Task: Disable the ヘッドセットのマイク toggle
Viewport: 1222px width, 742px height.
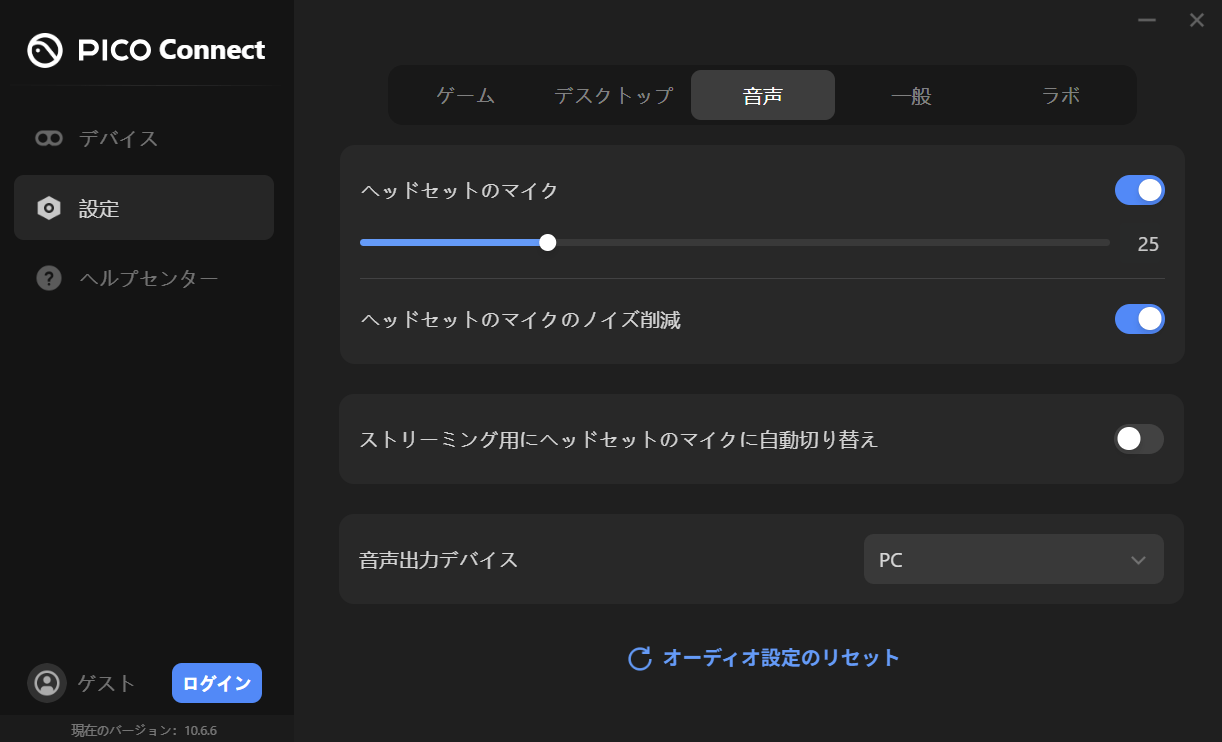Action: 1139,190
